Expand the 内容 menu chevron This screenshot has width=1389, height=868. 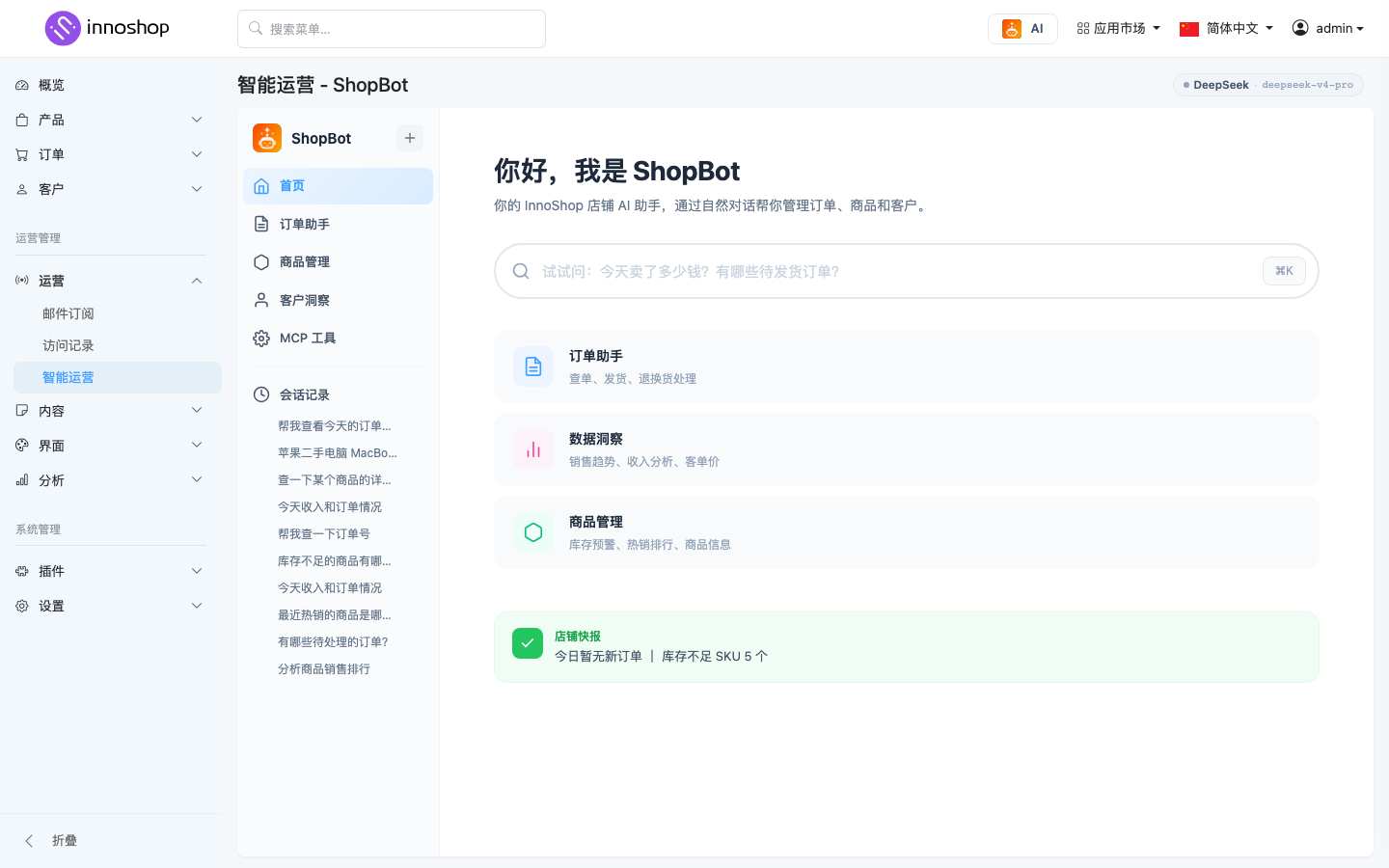point(197,411)
